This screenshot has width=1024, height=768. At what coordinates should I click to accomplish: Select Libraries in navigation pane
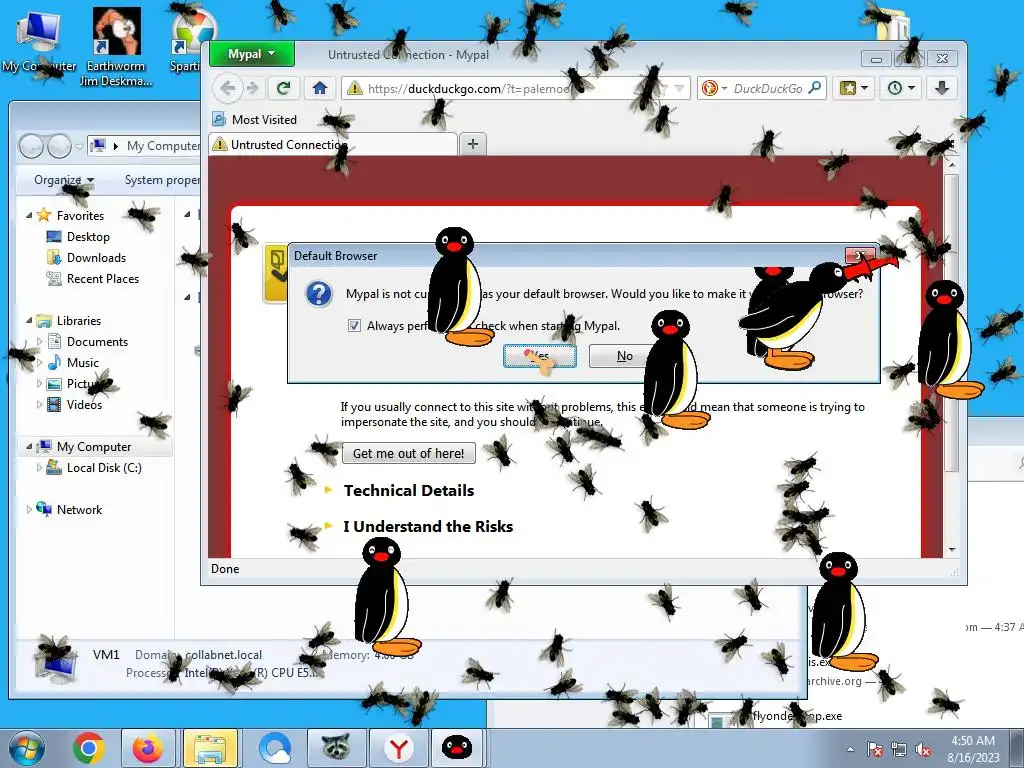coord(78,321)
